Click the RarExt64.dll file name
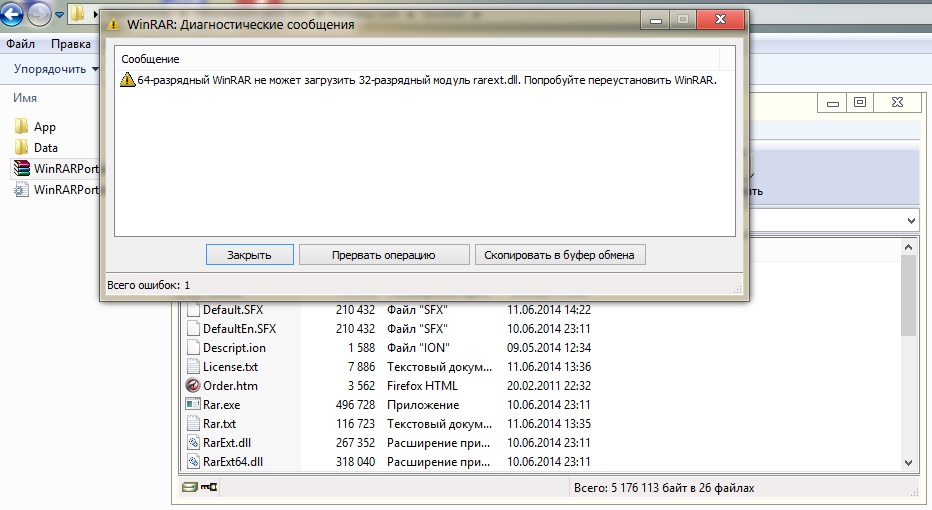Viewport: 932px width, 510px height. 233,462
